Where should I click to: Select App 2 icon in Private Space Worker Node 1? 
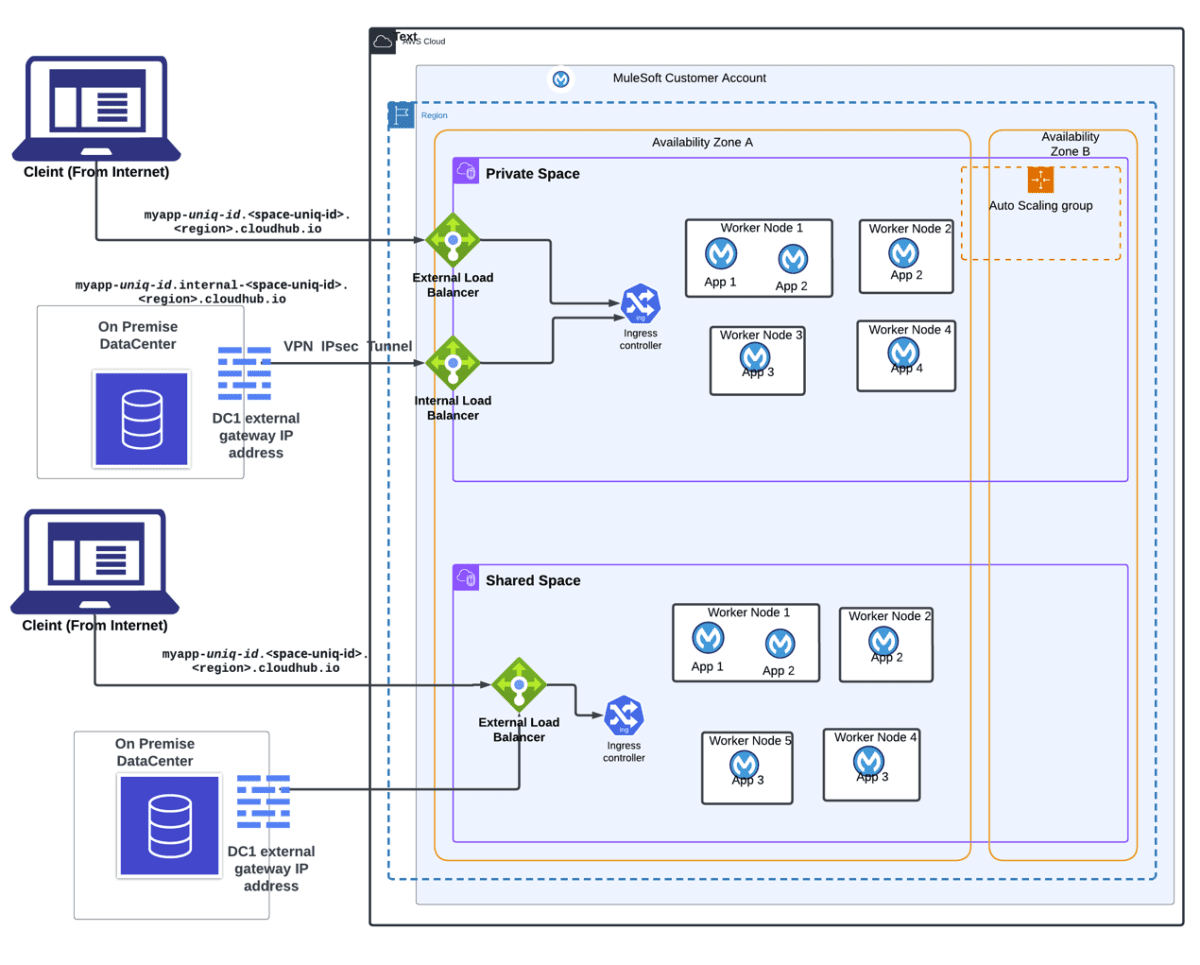(793, 259)
